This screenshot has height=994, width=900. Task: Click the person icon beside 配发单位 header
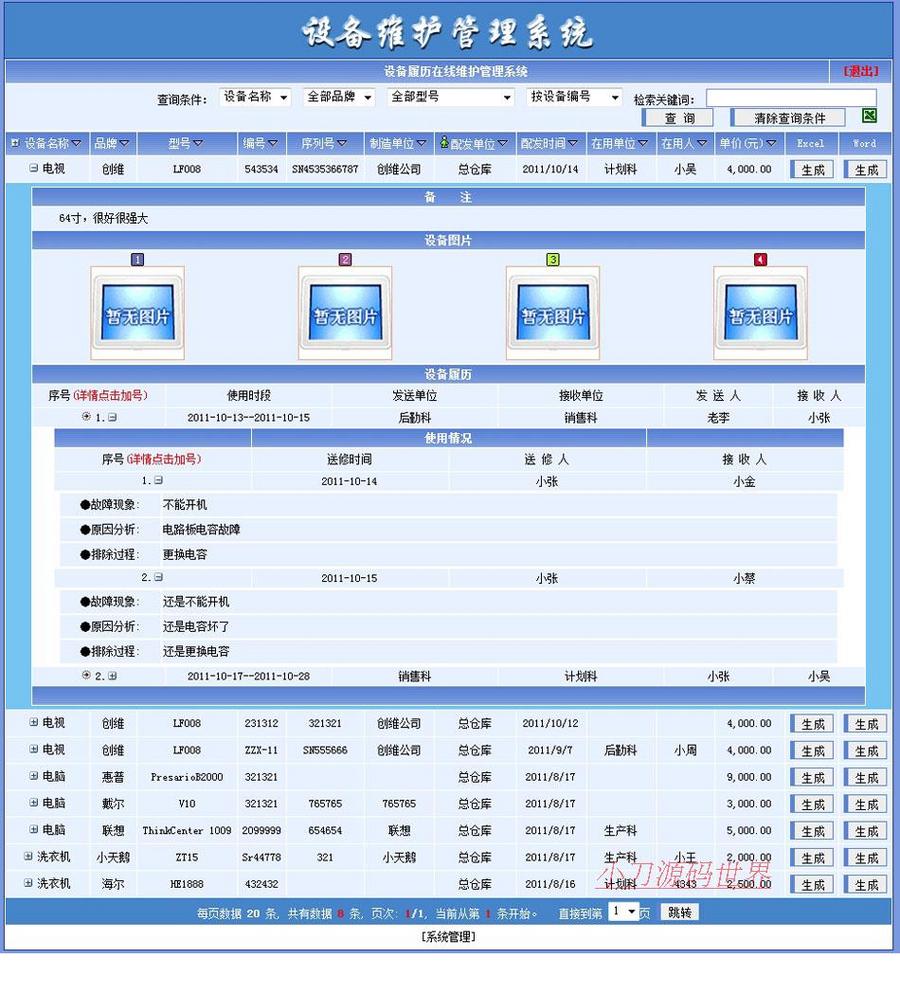click(x=444, y=143)
